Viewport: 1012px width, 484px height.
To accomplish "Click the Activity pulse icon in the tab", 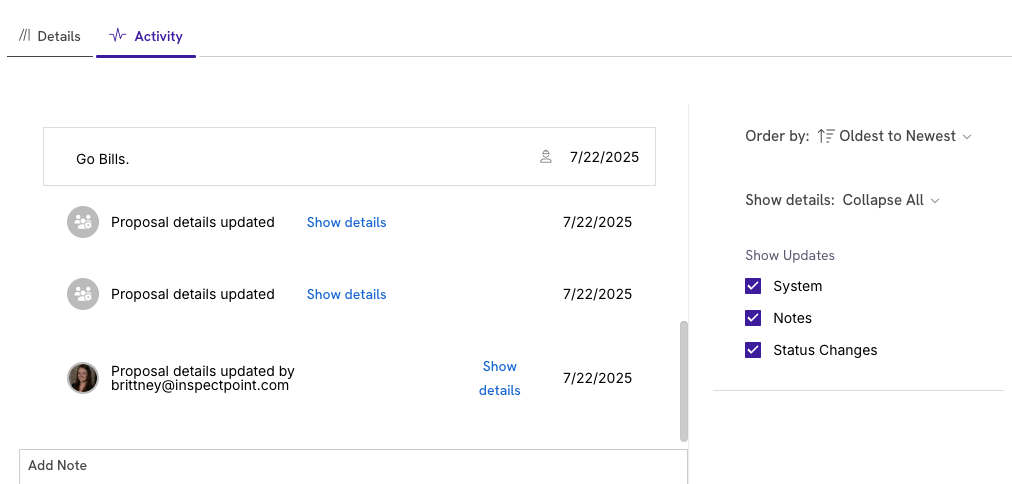I will [117, 35].
